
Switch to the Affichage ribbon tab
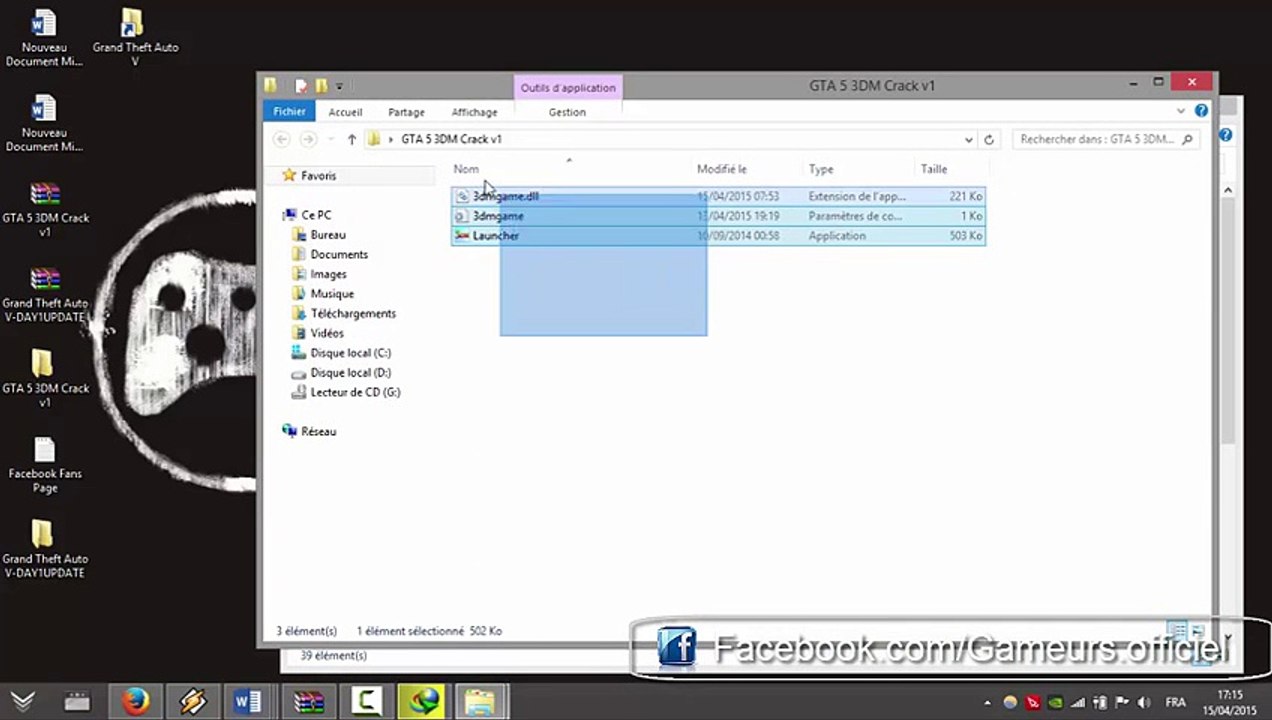pos(474,112)
